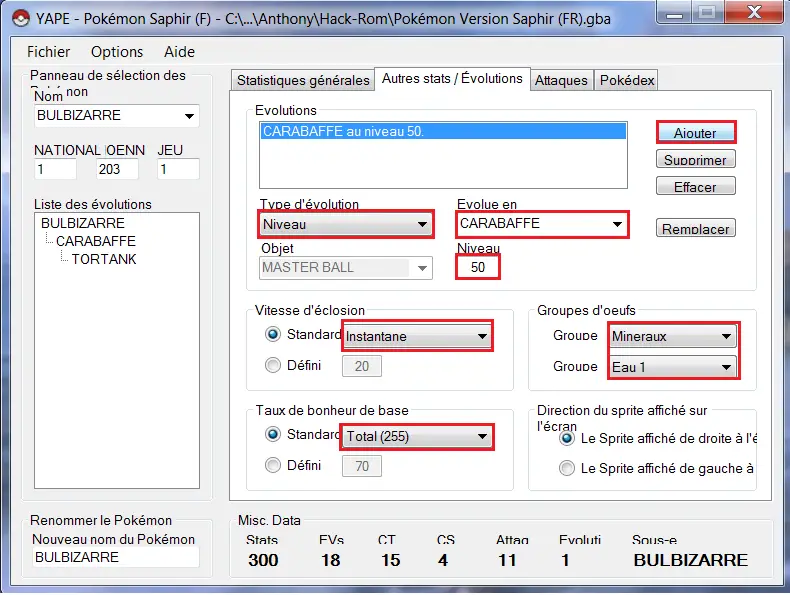The height and width of the screenshot is (595, 790).
Task: Open the Objet MASTER BALL dropdown
Action: tap(346, 268)
